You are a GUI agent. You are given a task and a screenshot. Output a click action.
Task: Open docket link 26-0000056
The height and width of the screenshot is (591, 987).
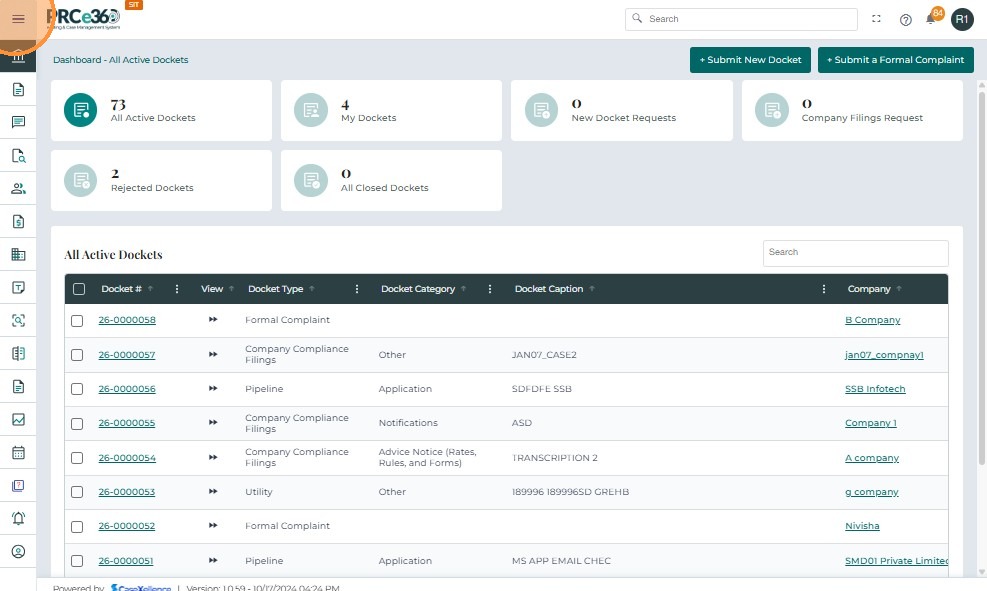pyautogui.click(x=127, y=389)
